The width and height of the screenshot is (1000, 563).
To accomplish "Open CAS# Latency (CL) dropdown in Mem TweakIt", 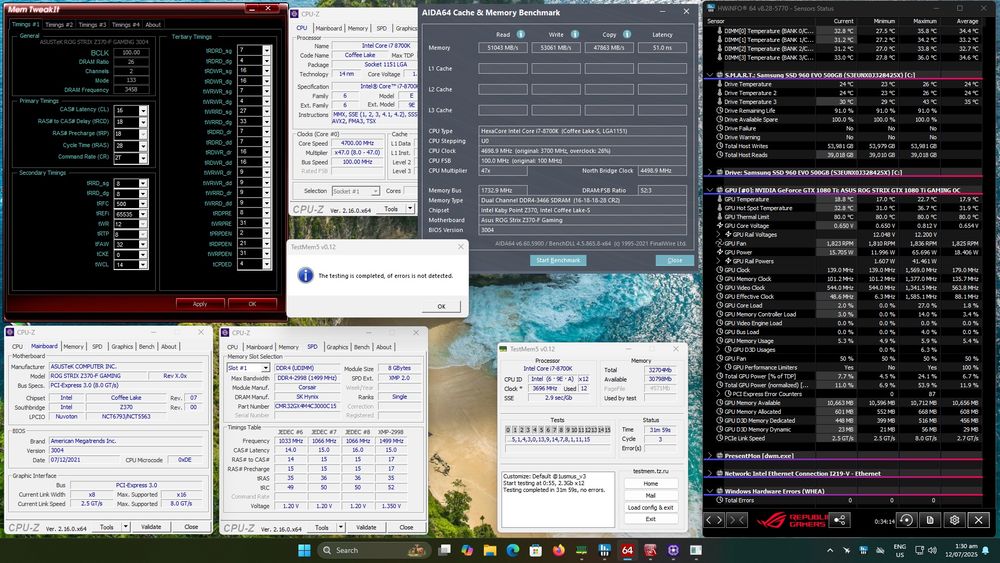I will [143, 110].
